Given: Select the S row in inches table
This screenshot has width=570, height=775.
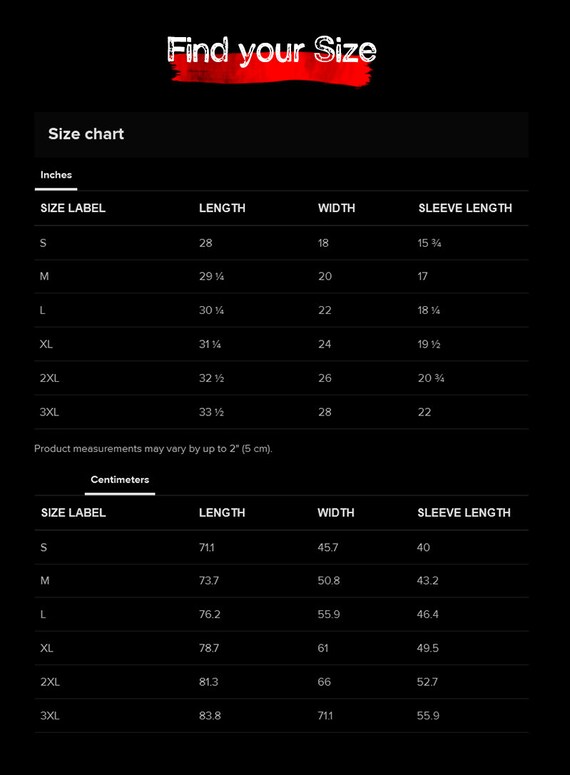Looking at the screenshot, I should (281, 243).
